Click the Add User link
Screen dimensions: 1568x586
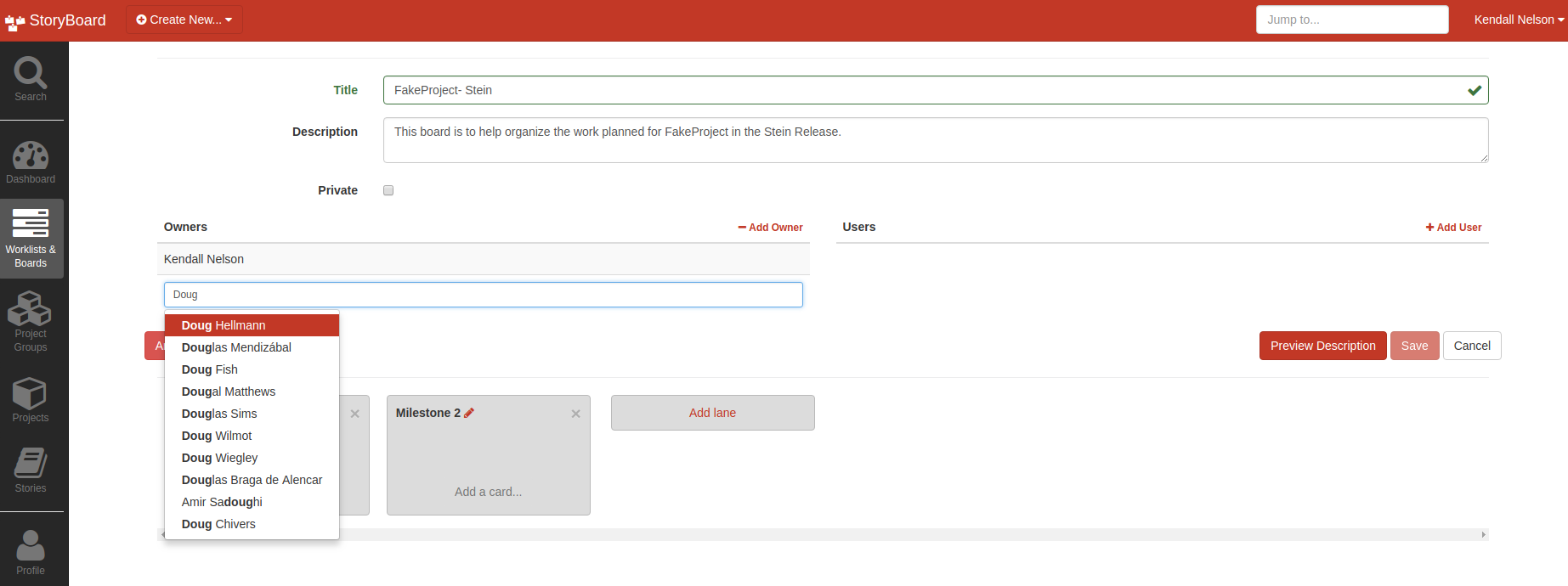(x=1453, y=228)
